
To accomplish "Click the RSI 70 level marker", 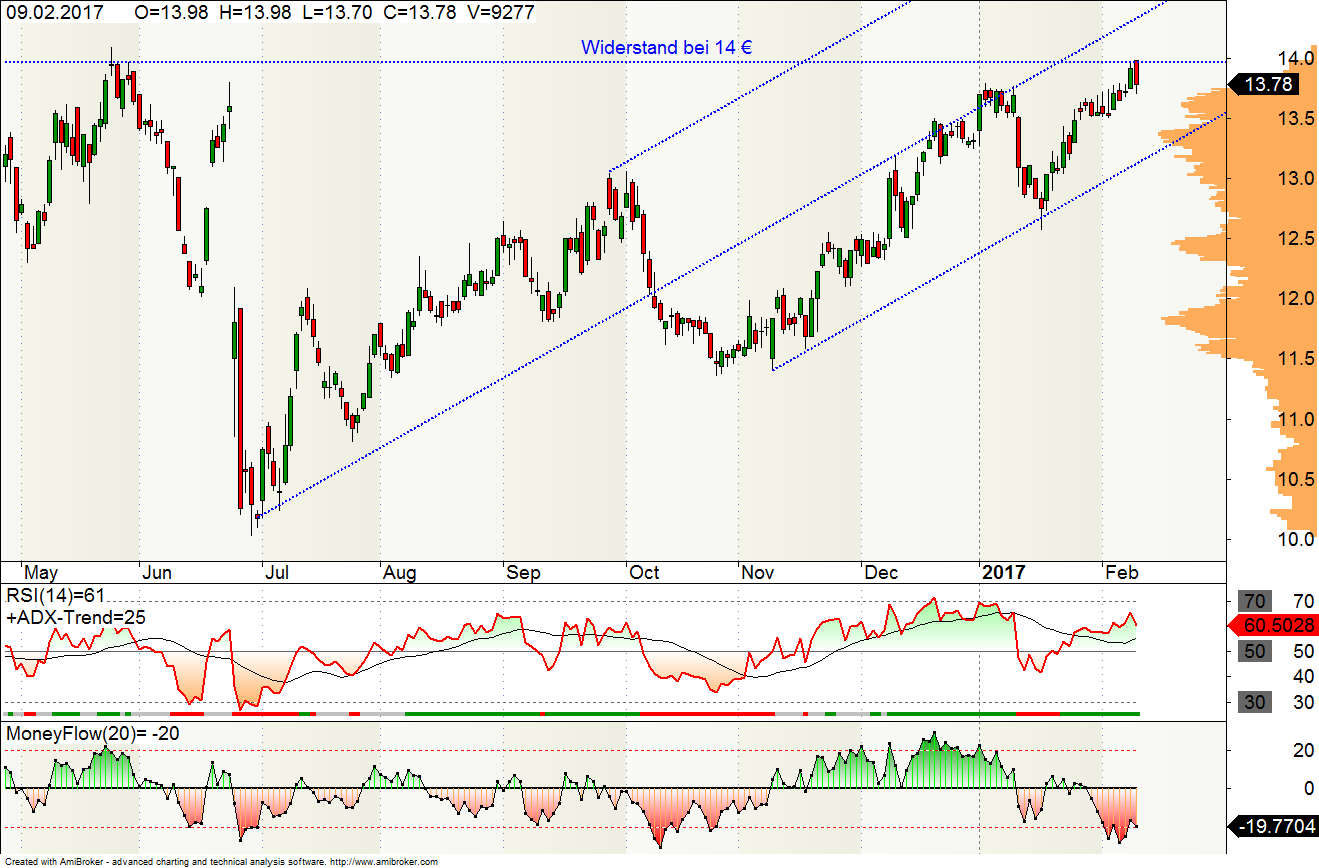I will point(1255,601).
